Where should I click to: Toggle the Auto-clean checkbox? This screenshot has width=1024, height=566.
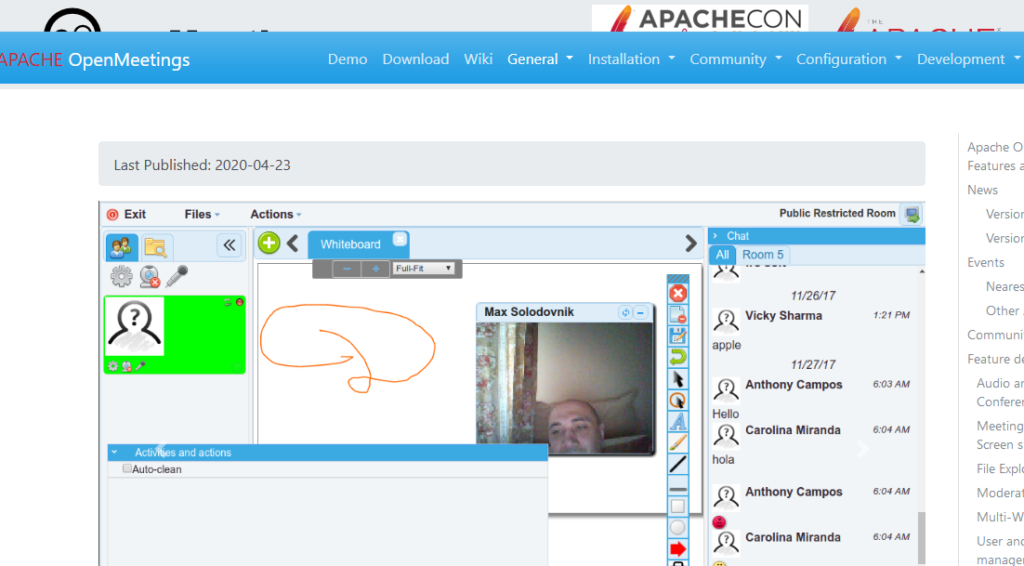pyautogui.click(x=127, y=468)
